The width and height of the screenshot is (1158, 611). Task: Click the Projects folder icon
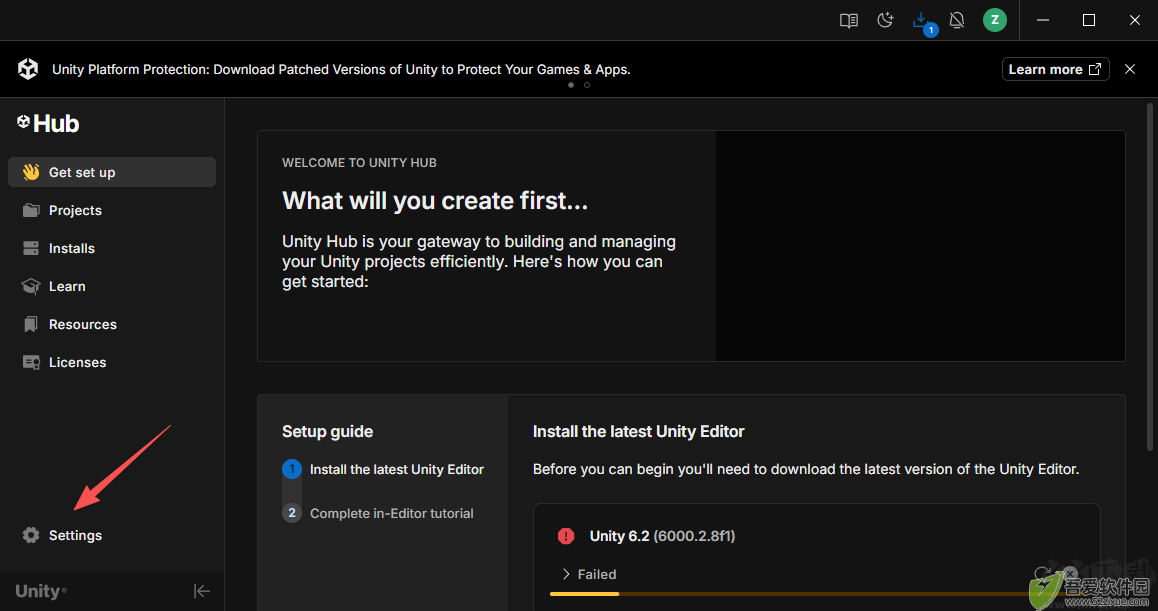coord(30,211)
